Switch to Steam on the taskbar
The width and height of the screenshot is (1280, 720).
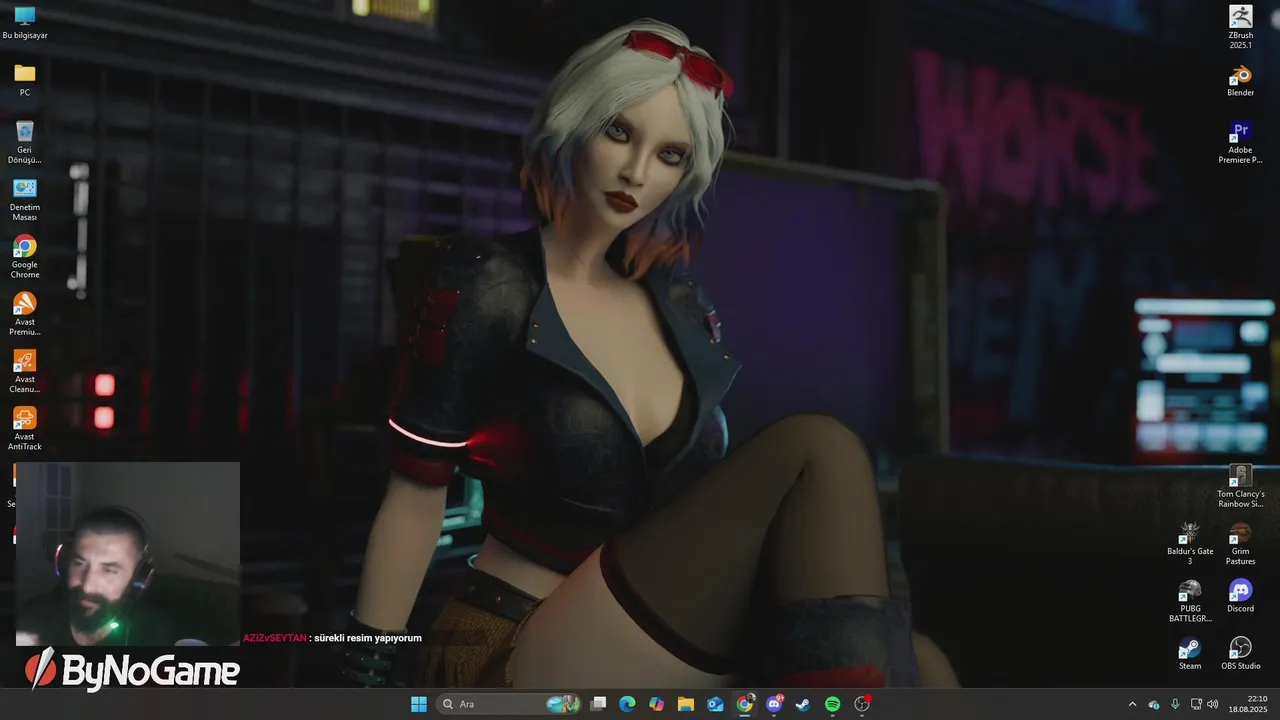[x=803, y=704]
